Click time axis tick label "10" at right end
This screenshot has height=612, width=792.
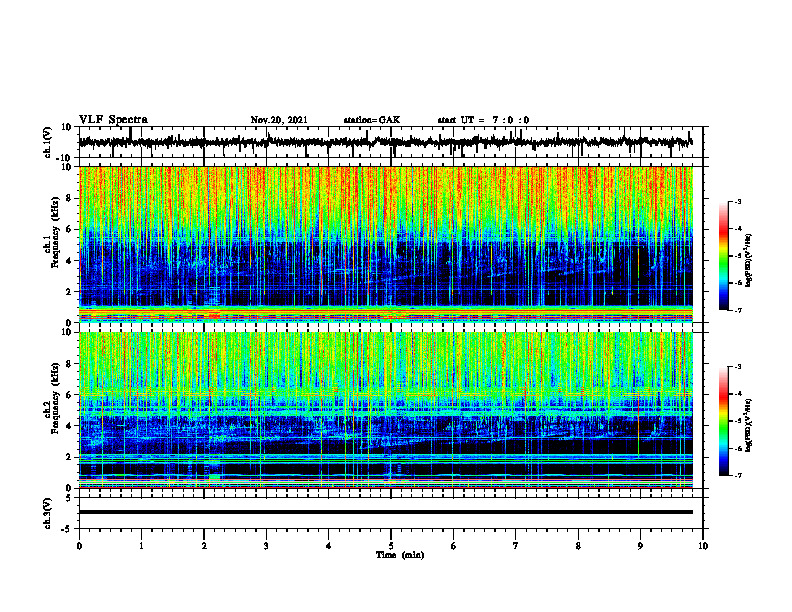(703, 546)
